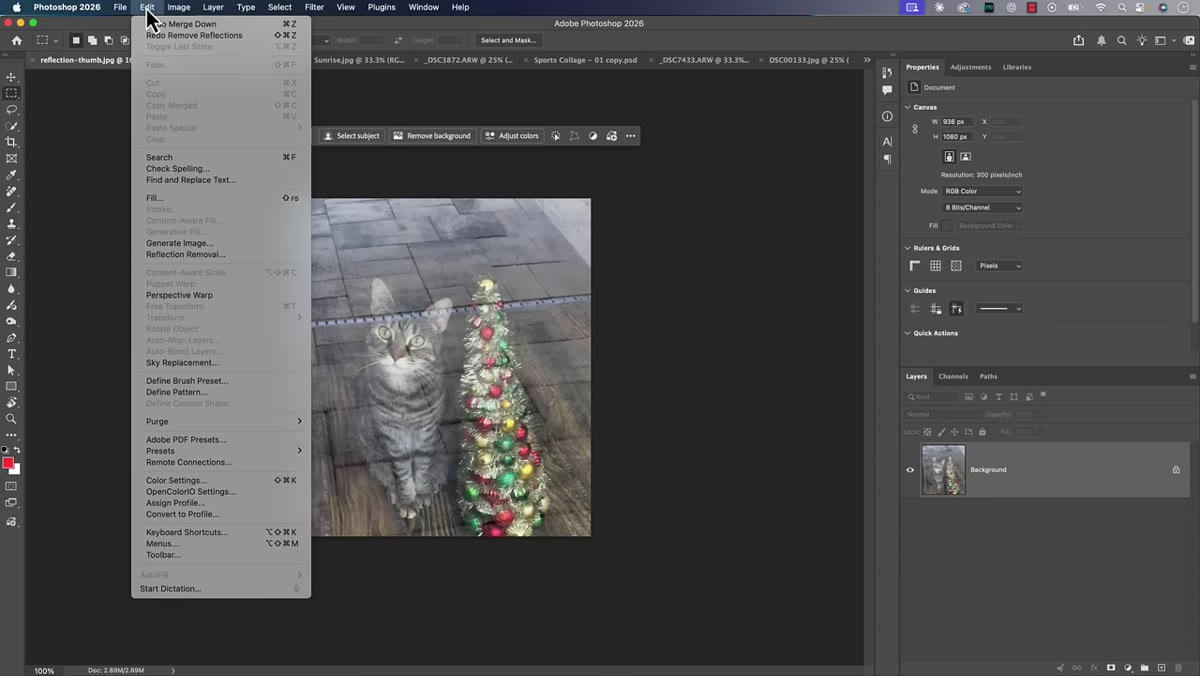Screen dimensions: 1200x676
Task: Toggle landscape canvas orientation
Action: (965, 157)
